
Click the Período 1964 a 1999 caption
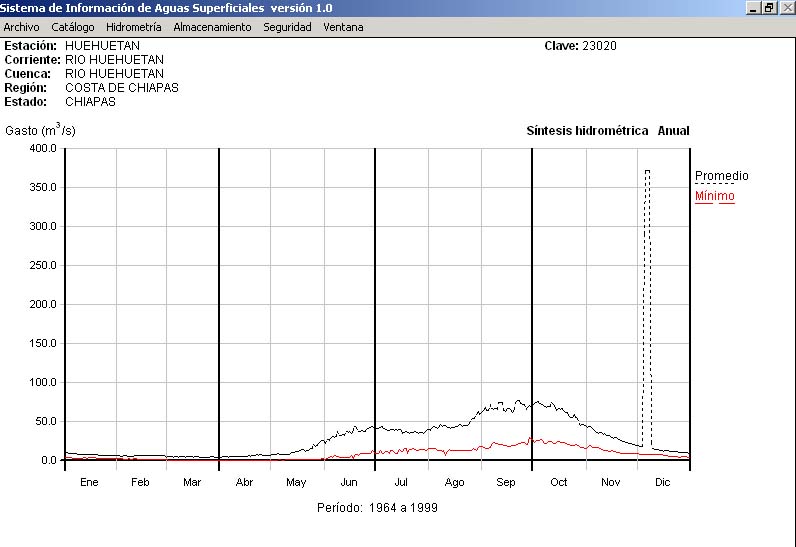point(377,508)
